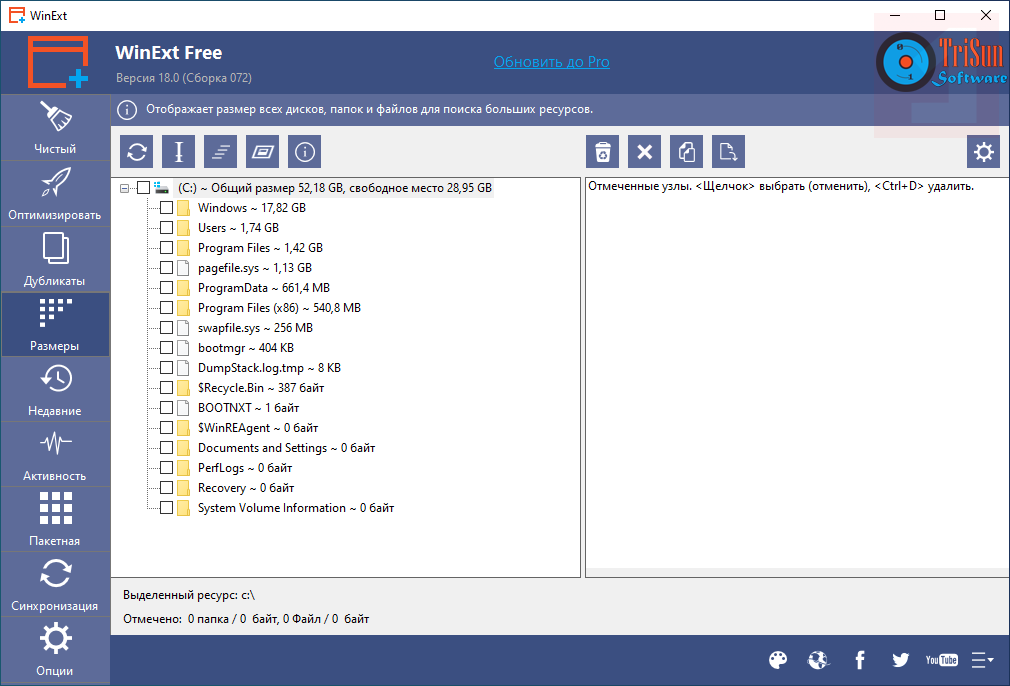Select $WinREAgent ~ 0 байт row
The image size is (1010, 686).
258,428
